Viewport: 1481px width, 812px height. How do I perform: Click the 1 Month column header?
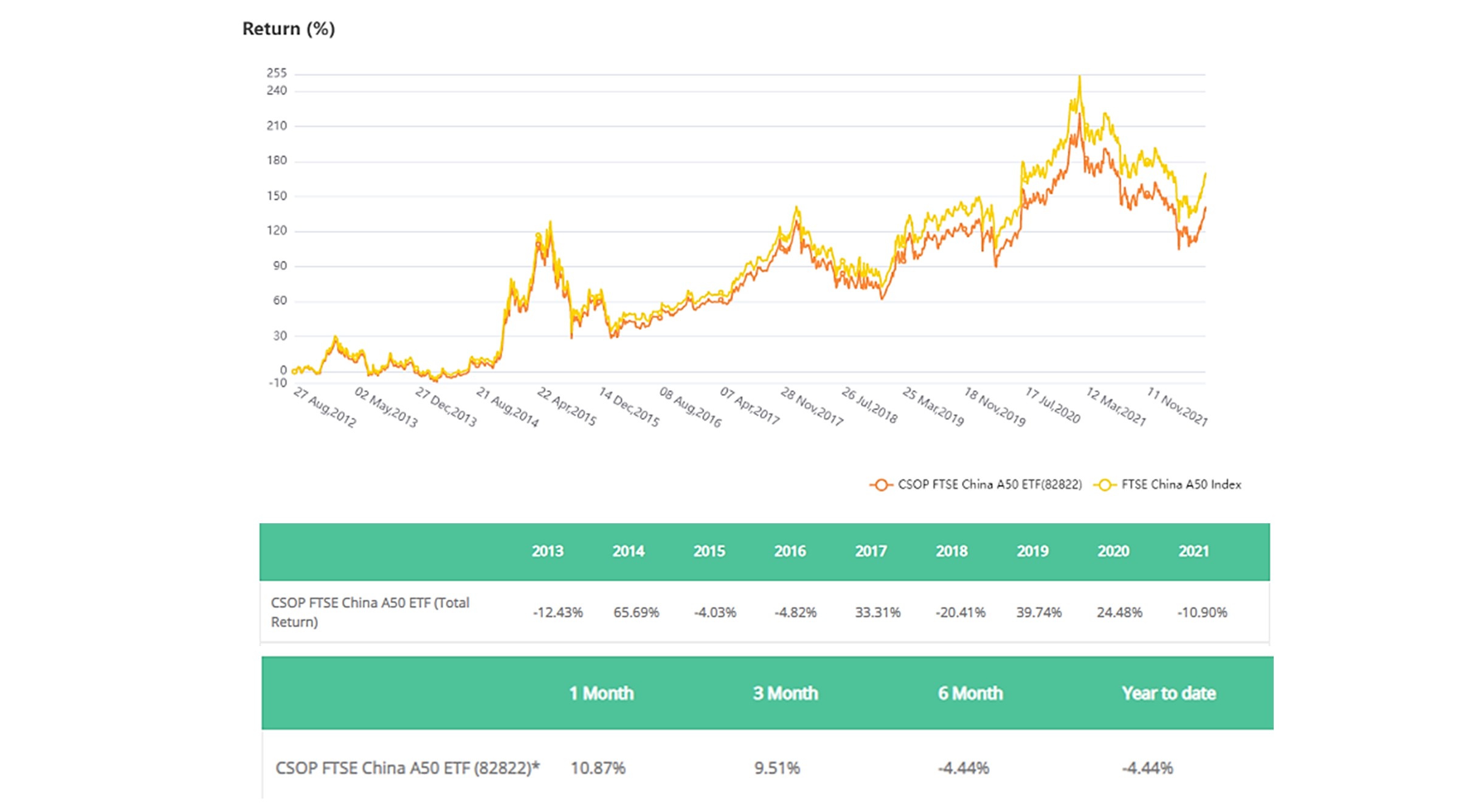[601, 693]
